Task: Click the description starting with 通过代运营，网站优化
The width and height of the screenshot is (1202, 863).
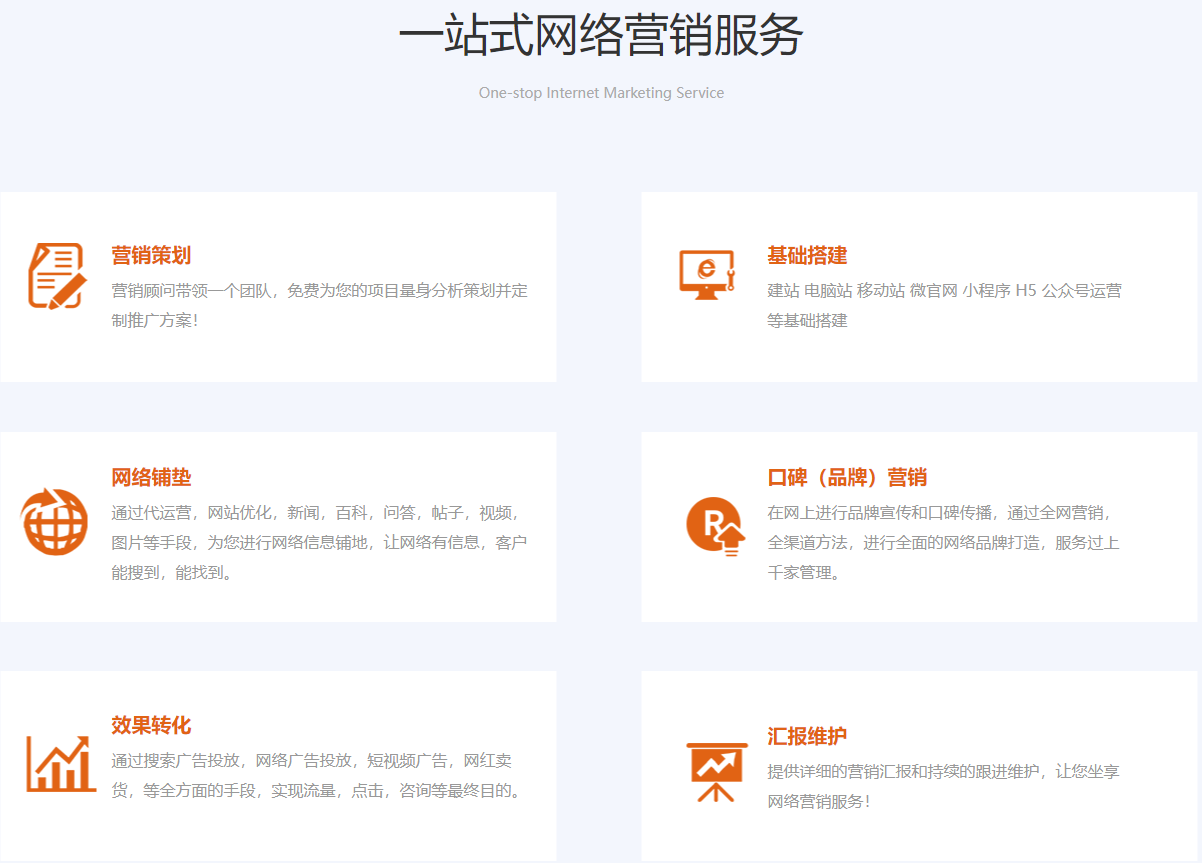Action: tap(319, 542)
